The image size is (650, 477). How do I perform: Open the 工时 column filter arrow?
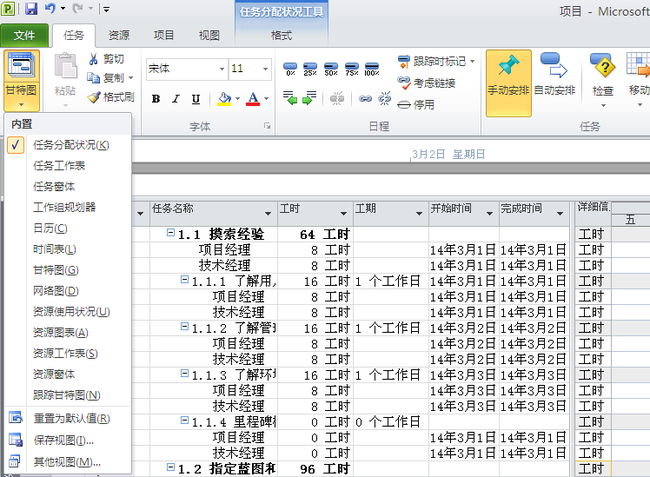pos(343,213)
